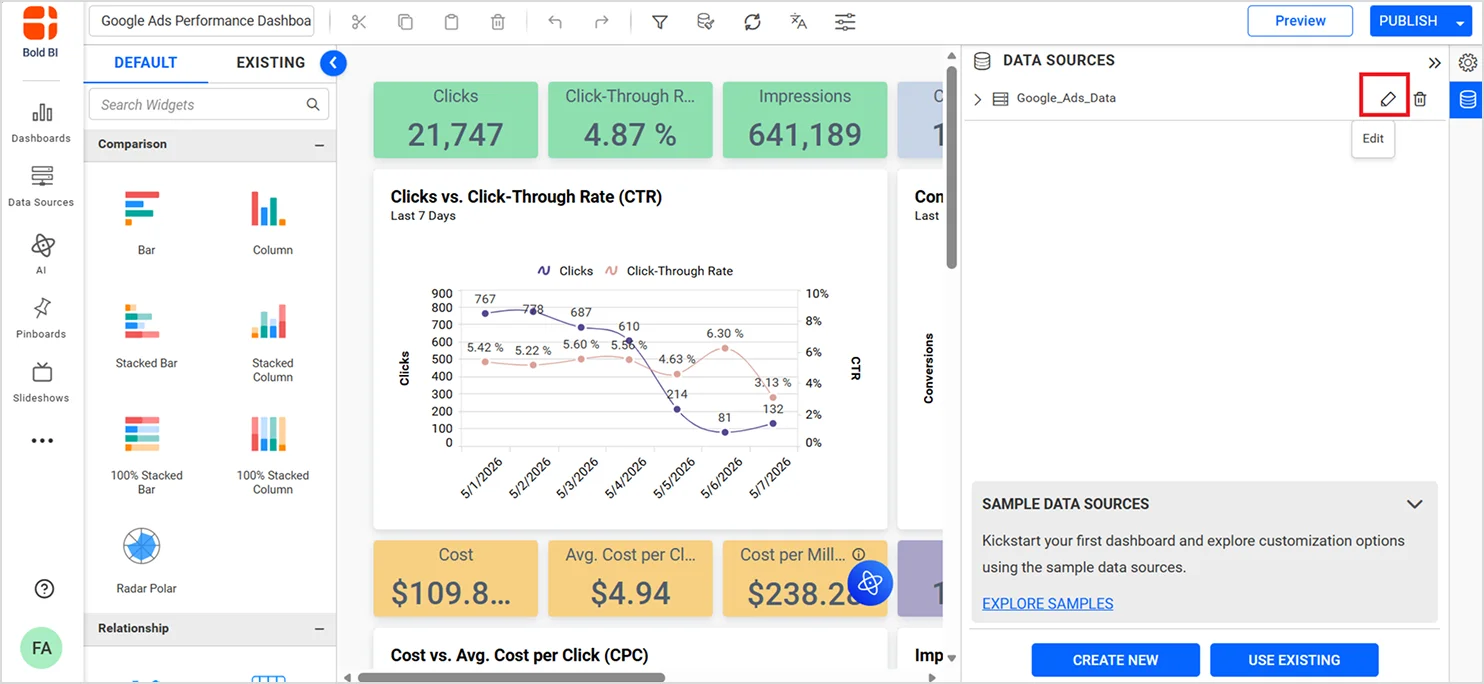This screenshot has height=684, width=1484.
Task: Open the data source settings toolbar icon
Action: pos(706,21)
